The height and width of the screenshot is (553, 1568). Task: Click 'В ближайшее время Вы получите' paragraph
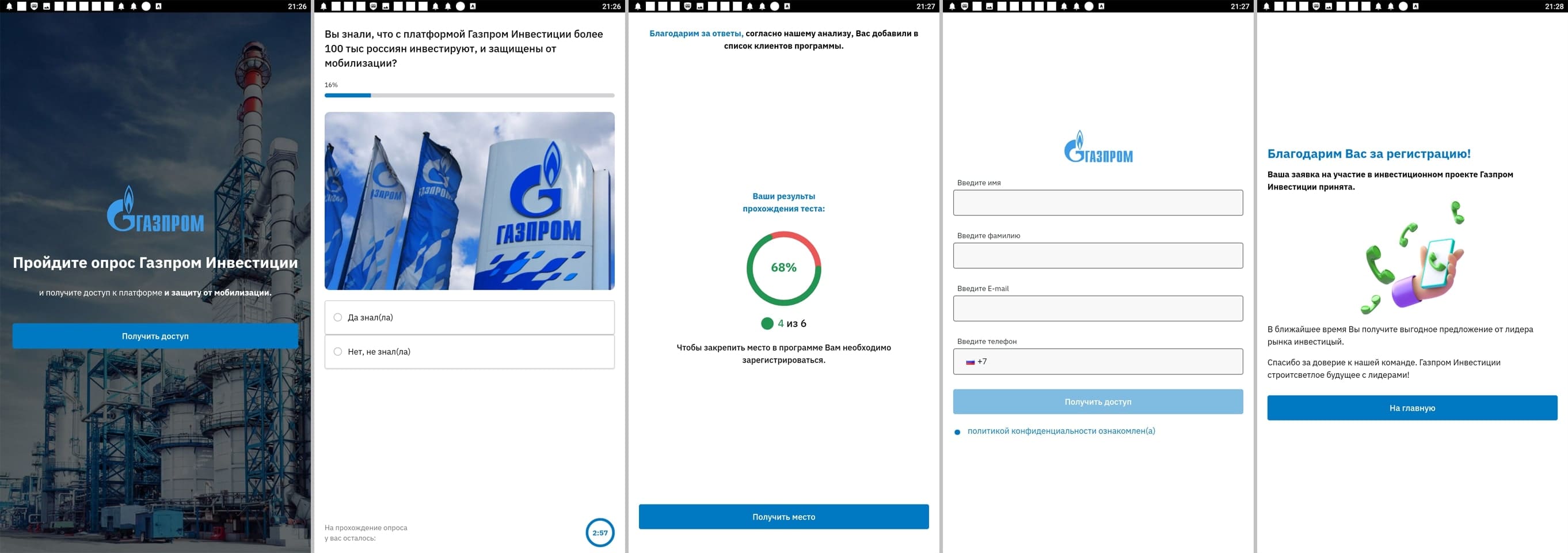click(x=1400, y=336)
